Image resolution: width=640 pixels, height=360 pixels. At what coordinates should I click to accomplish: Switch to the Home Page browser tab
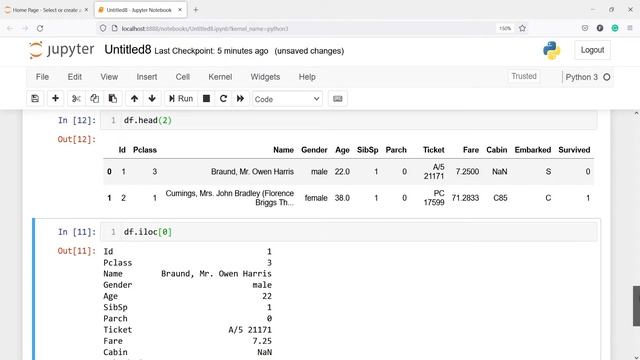click(x=46, y=10)
